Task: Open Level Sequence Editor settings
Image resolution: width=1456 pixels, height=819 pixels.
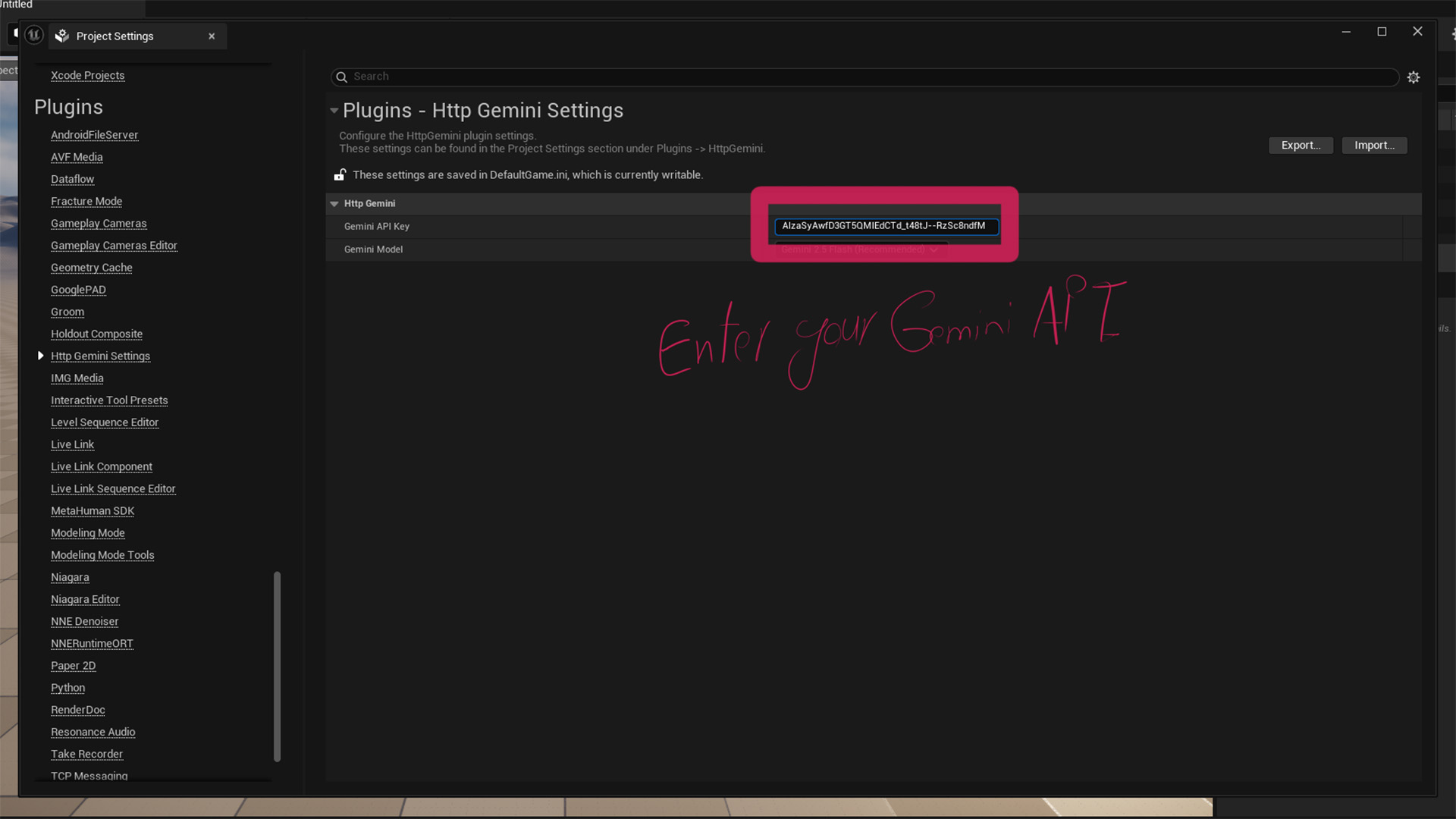Action: tap(105, 422)
